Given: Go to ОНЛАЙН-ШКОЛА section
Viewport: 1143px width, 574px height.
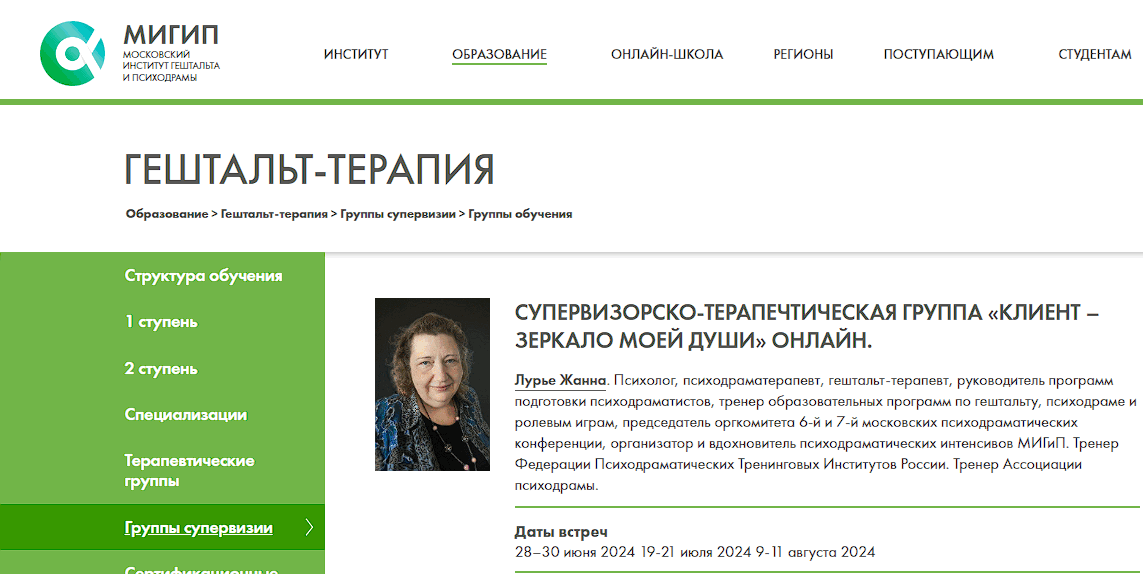Looking at the screenshot, I should point(667,54).
